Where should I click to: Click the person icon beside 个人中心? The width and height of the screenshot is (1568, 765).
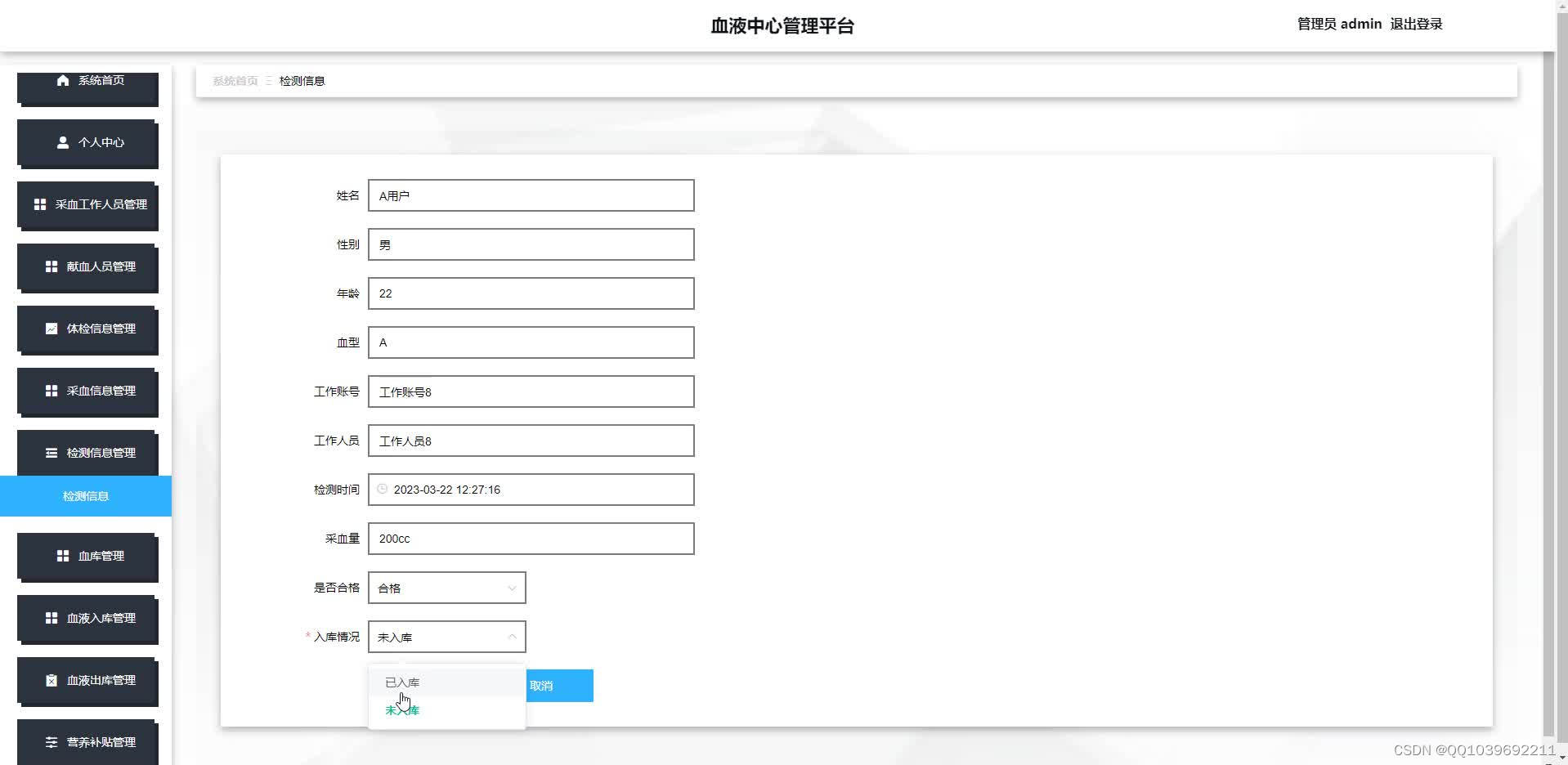(63, 142)
